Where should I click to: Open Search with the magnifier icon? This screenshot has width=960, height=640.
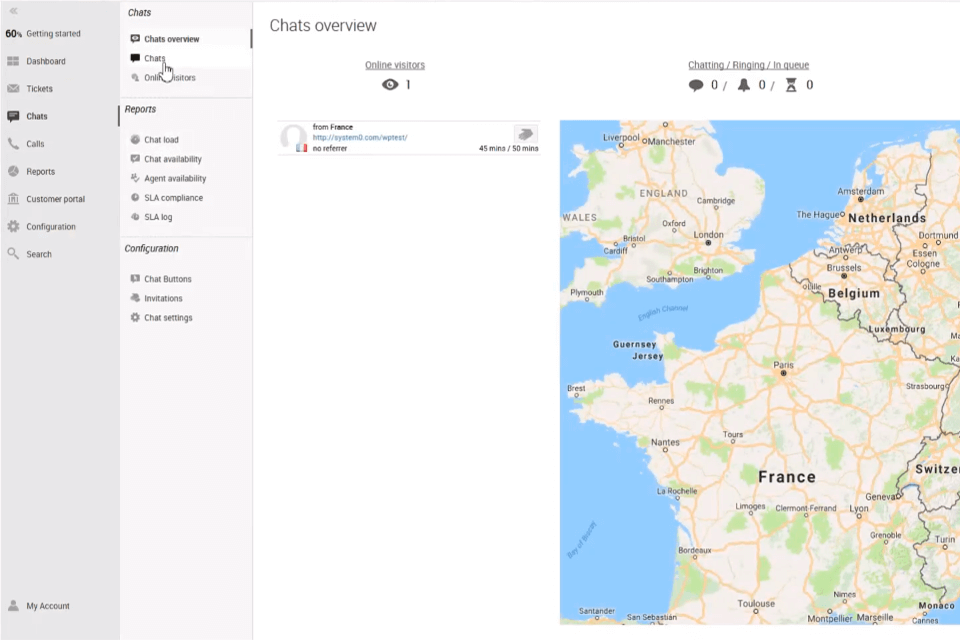pyautogui.click(x=14, y=253)
